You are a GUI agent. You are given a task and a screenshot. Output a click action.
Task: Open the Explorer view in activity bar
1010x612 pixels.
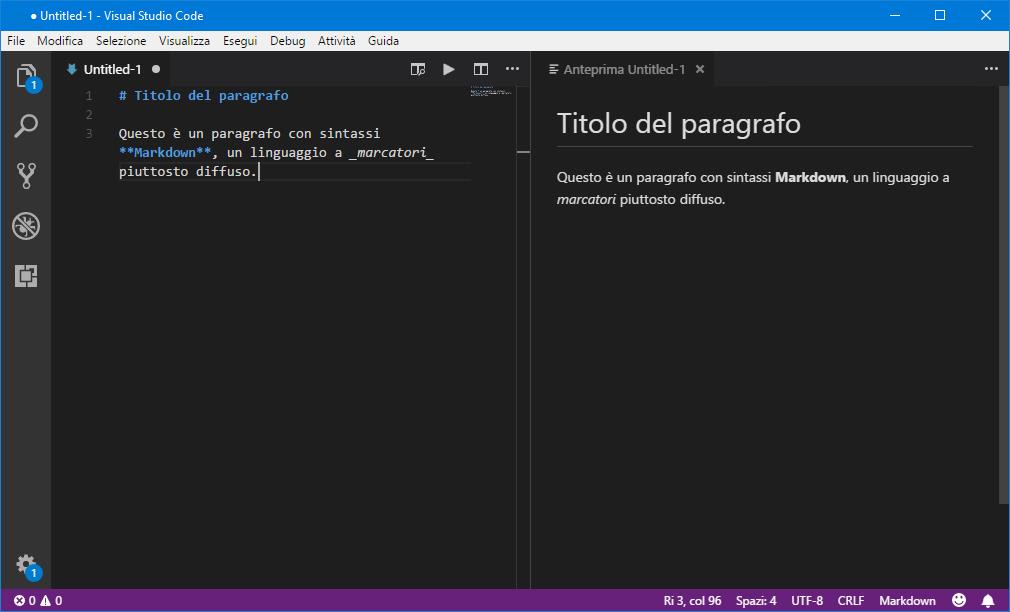pyautogui.click(x=26, y=77)
